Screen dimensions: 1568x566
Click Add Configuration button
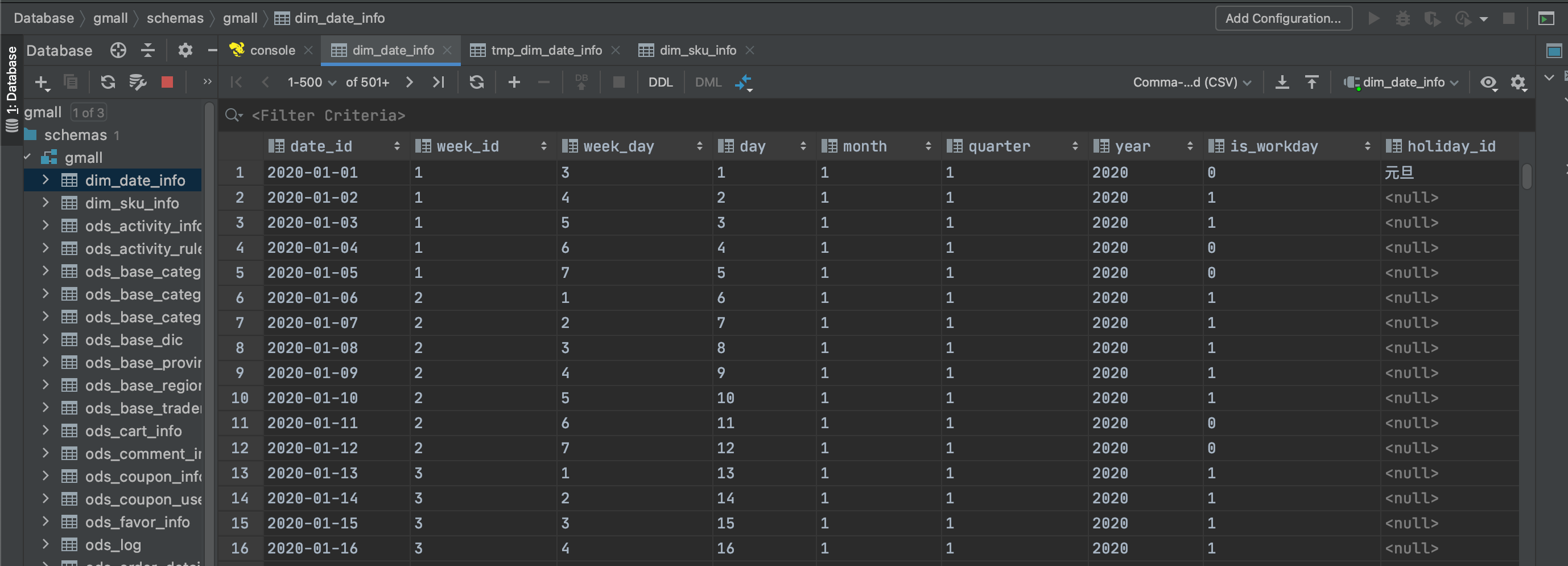(x=1283, y=18)
